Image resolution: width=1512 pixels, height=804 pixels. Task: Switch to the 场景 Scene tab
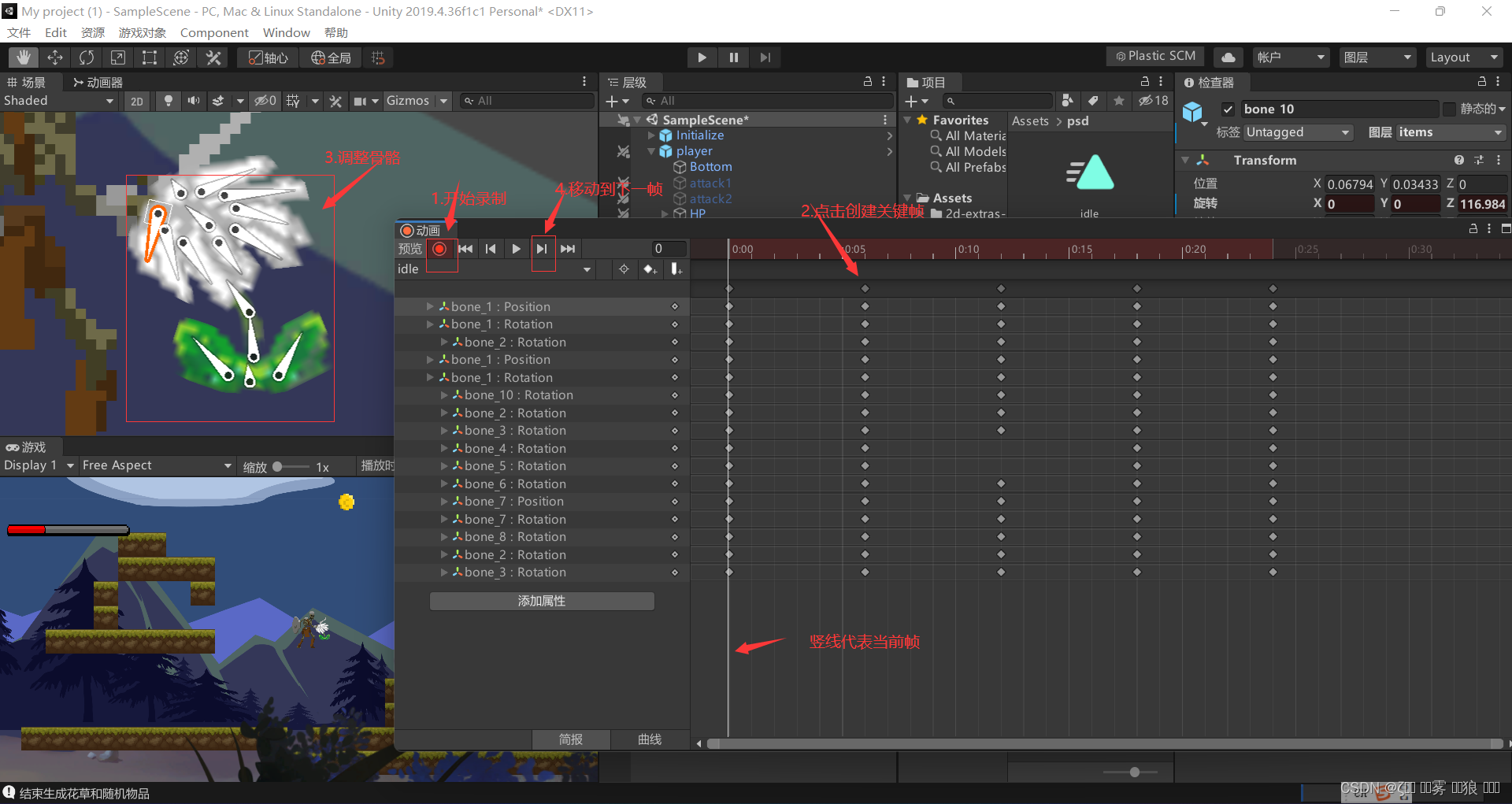(26, 82)
